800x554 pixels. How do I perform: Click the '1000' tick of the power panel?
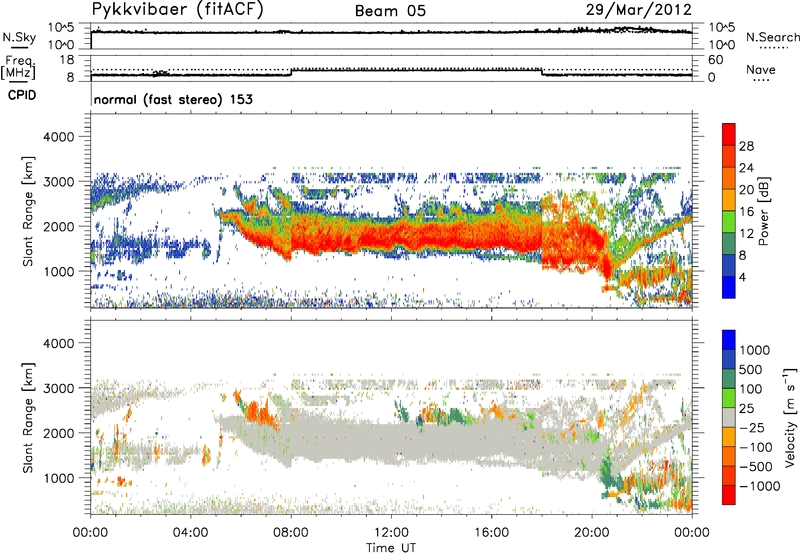pos(58,271)
